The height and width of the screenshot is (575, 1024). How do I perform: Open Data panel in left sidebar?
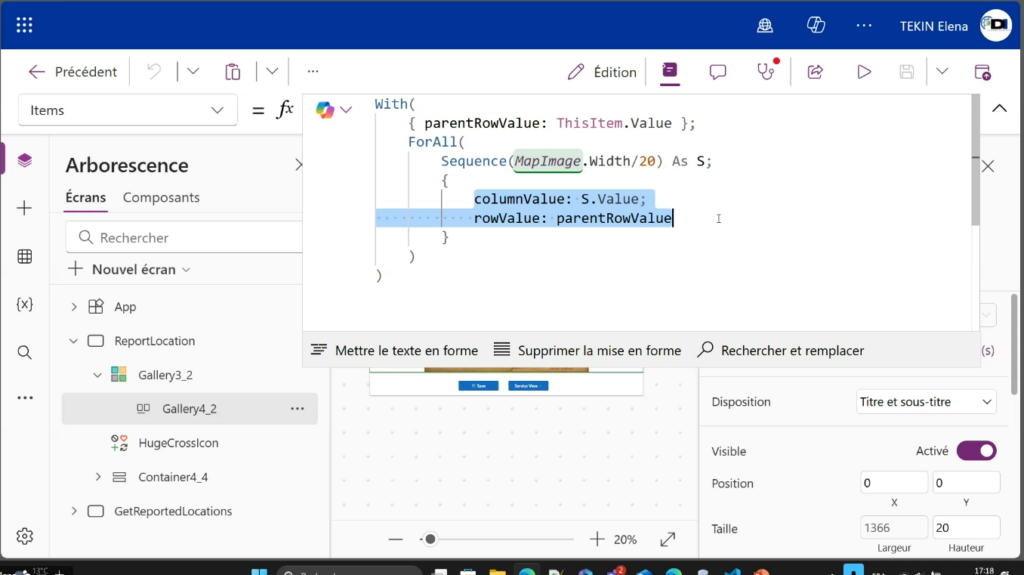[25, 257]
